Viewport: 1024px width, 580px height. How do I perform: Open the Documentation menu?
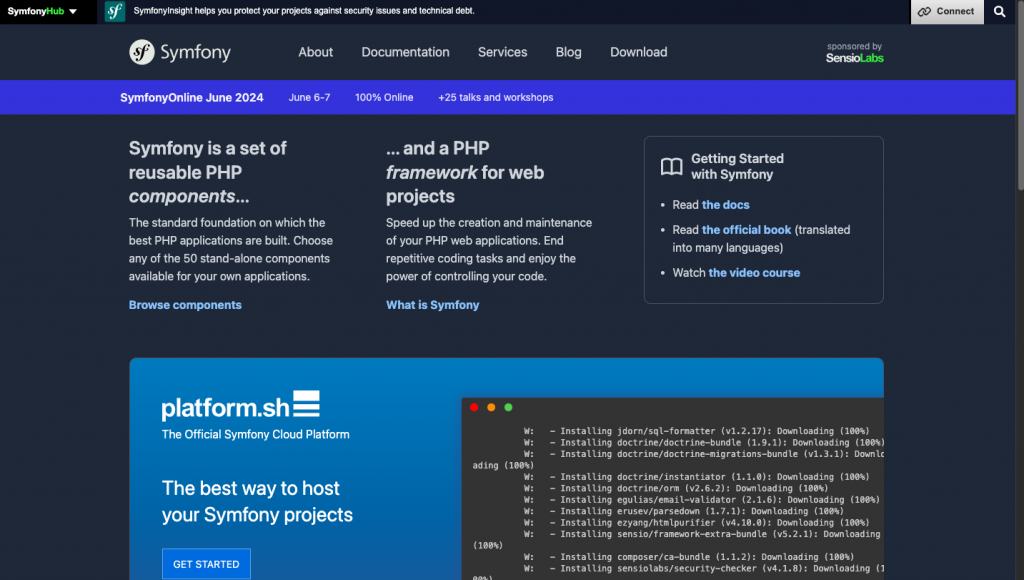click(x=406, y=52)
